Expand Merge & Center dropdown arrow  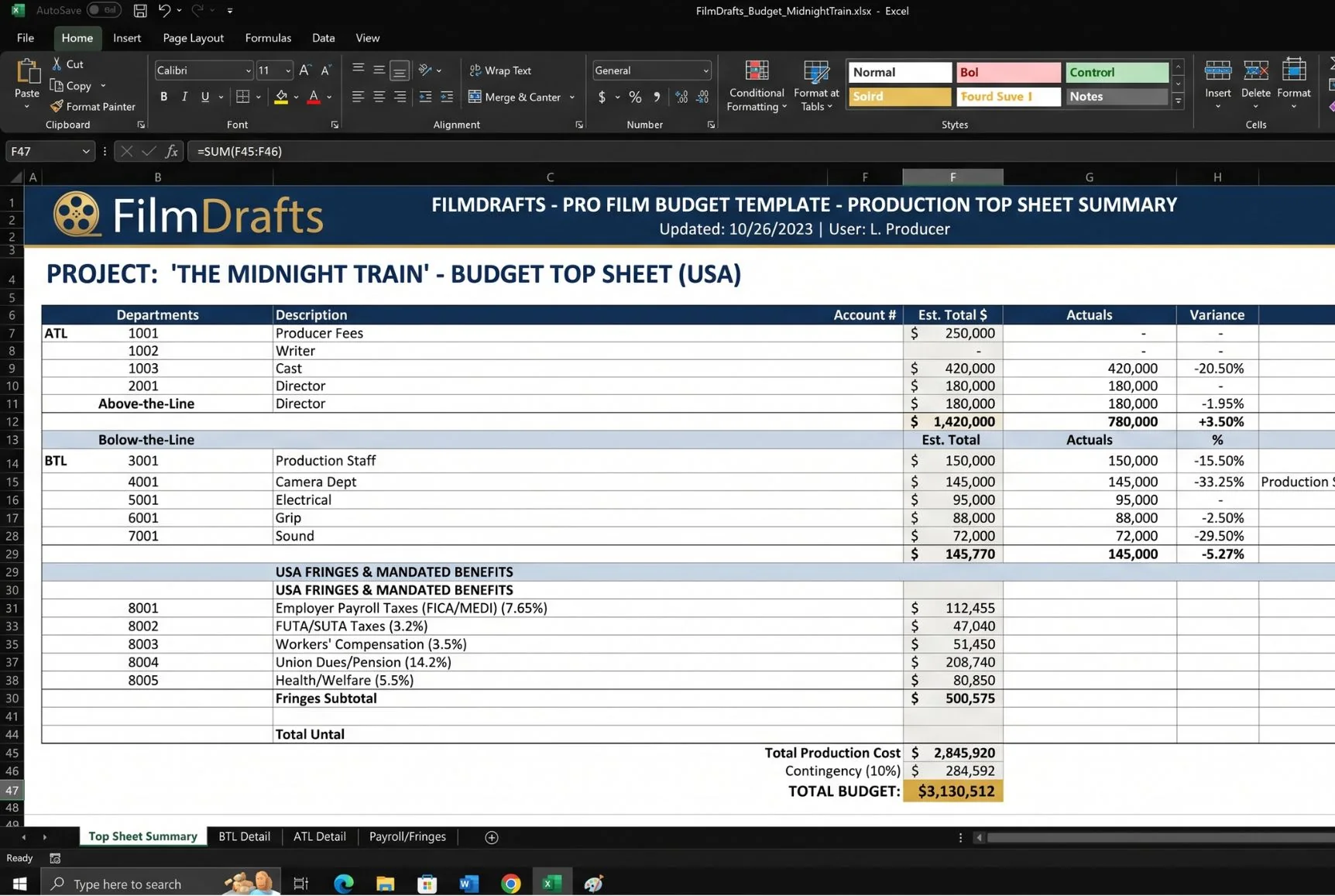pos(572,97)
